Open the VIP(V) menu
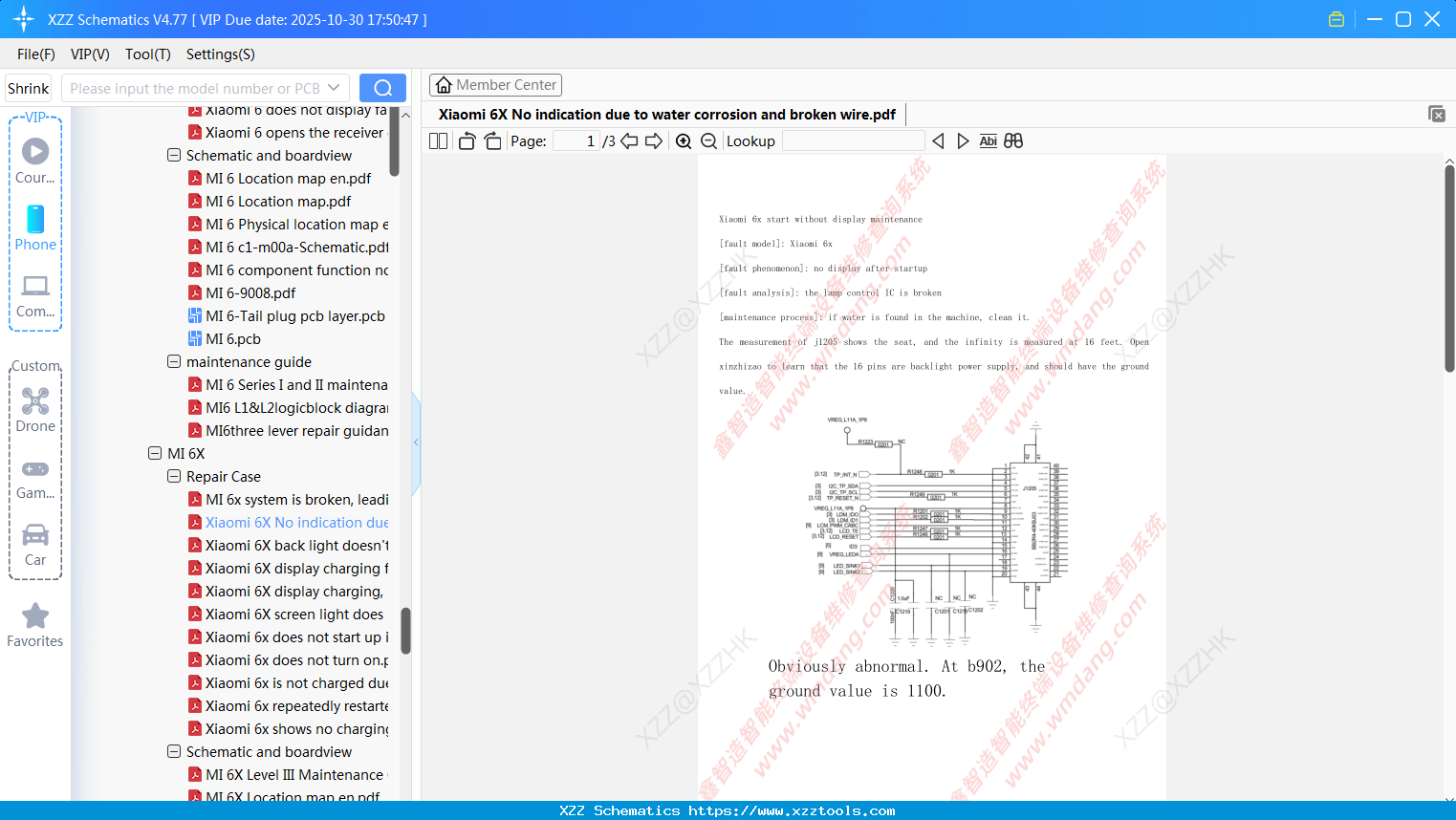 [x=90, y=54]
